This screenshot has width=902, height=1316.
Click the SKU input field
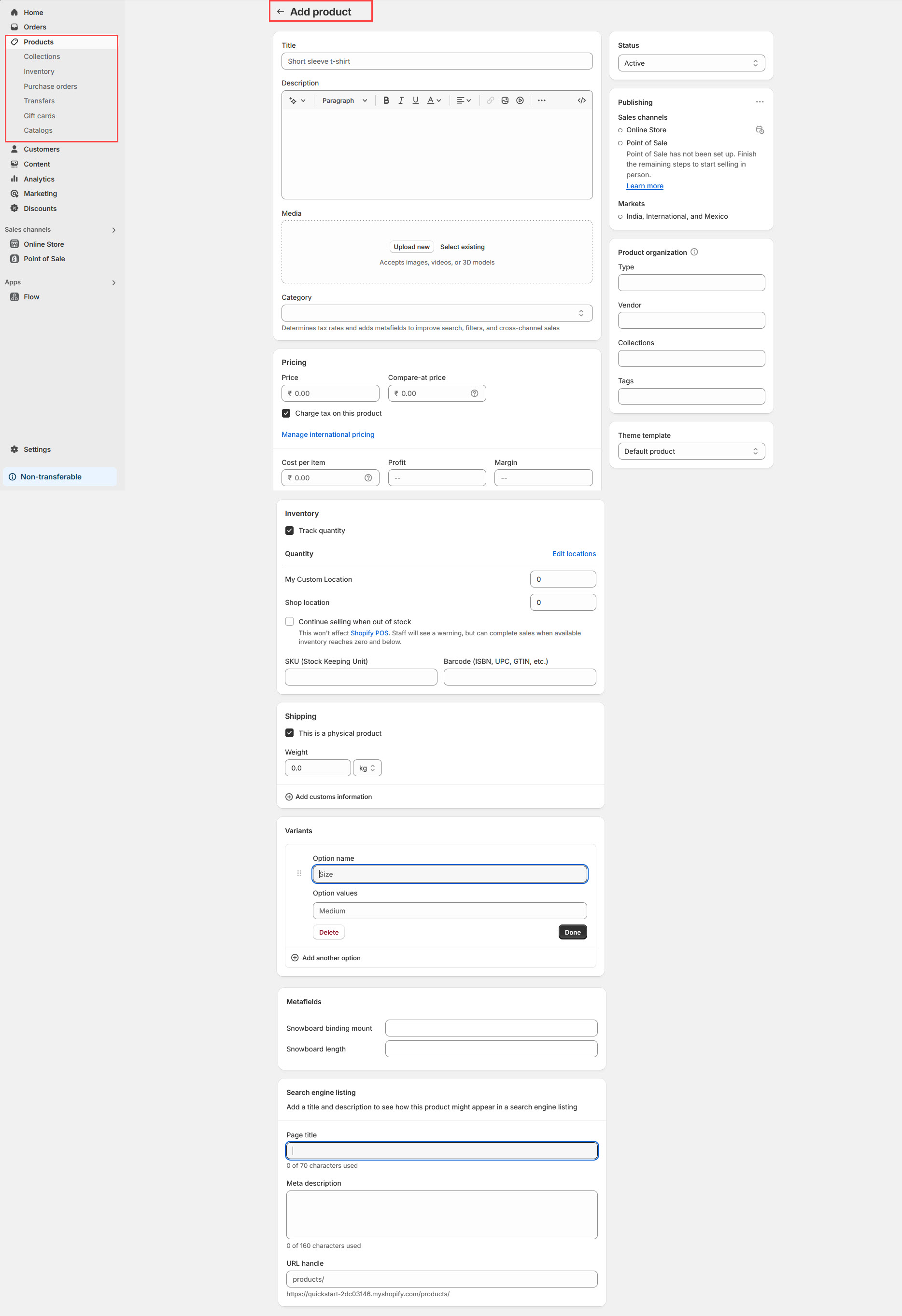coord(361,677)
